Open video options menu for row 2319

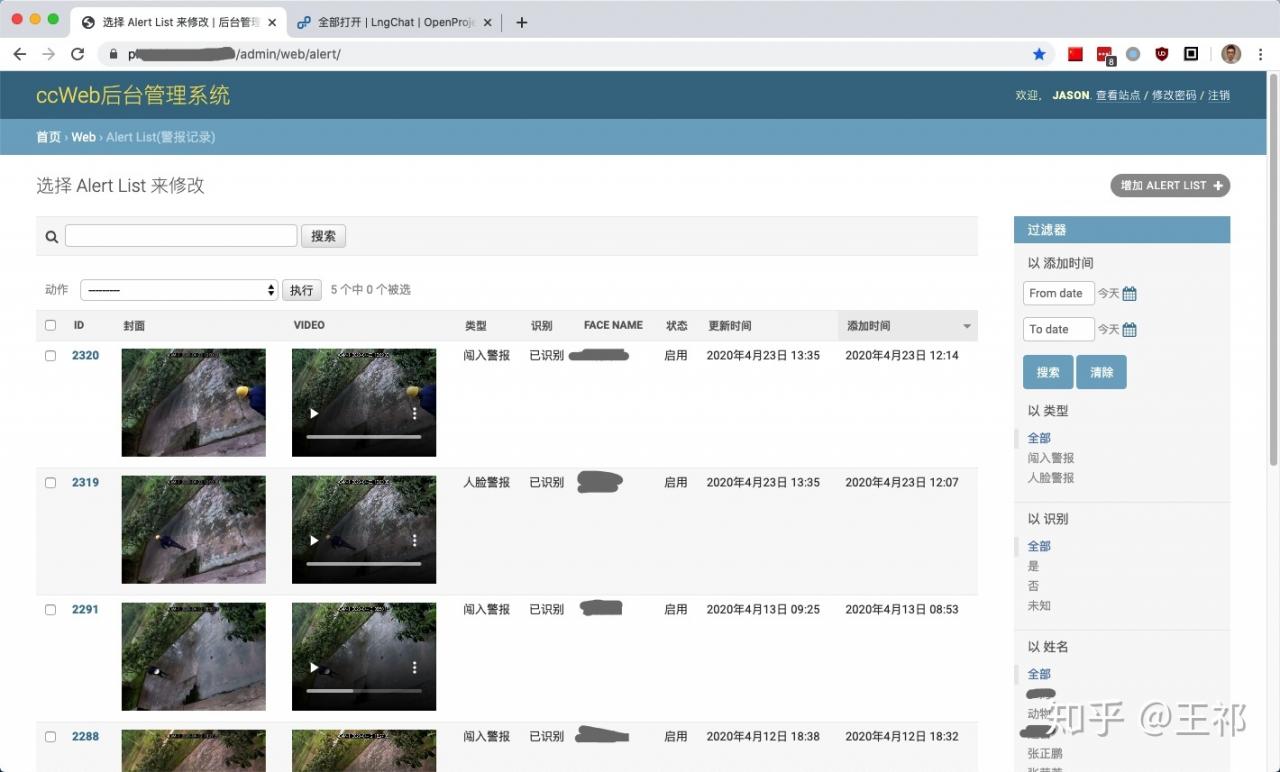[x=415, y=540]
